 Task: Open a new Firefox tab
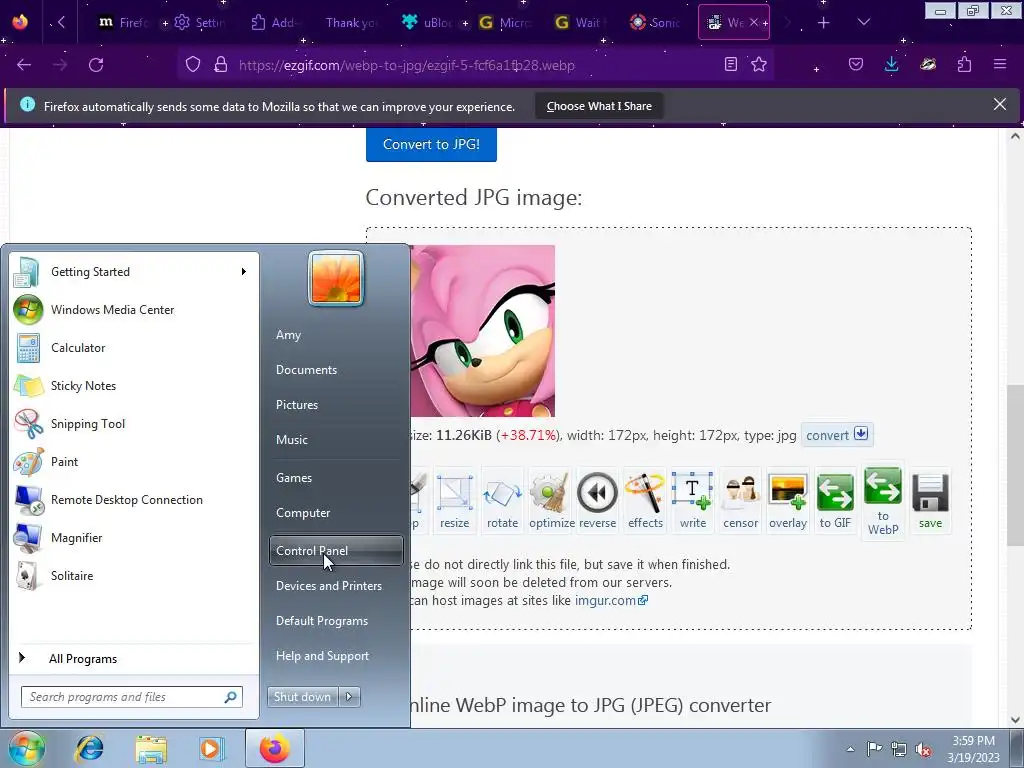[824, 23]
